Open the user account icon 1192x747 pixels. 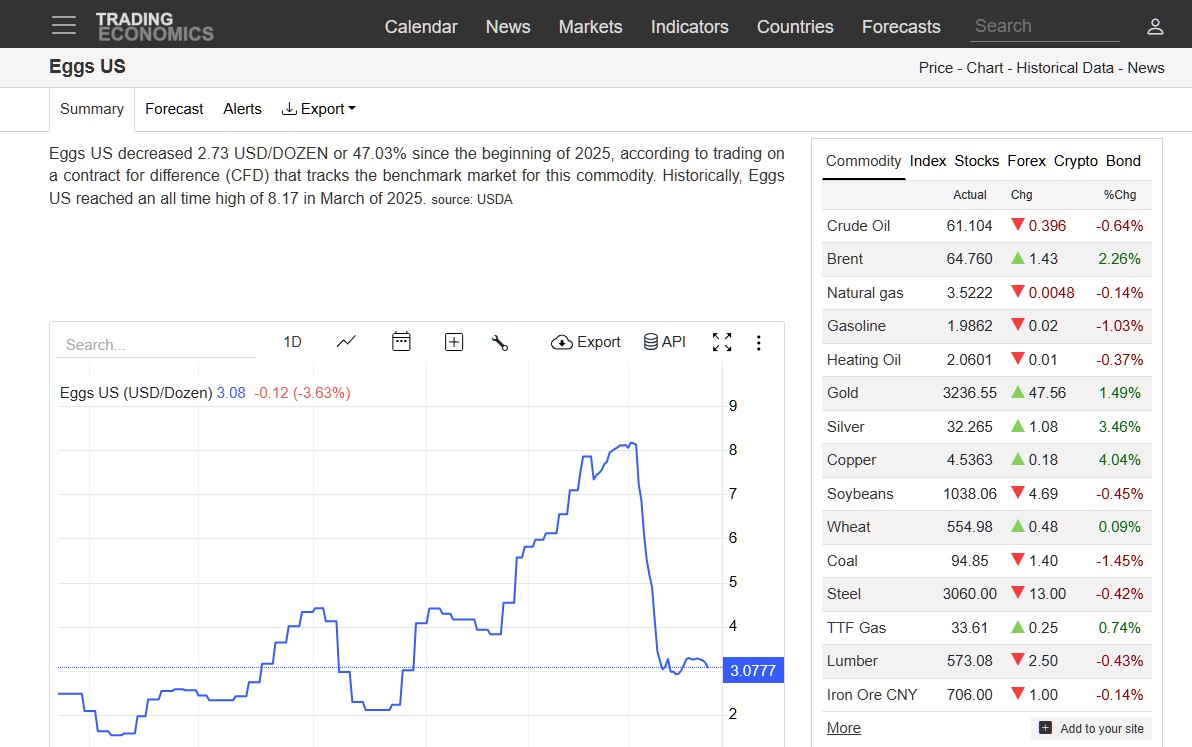coord(1155,27)
